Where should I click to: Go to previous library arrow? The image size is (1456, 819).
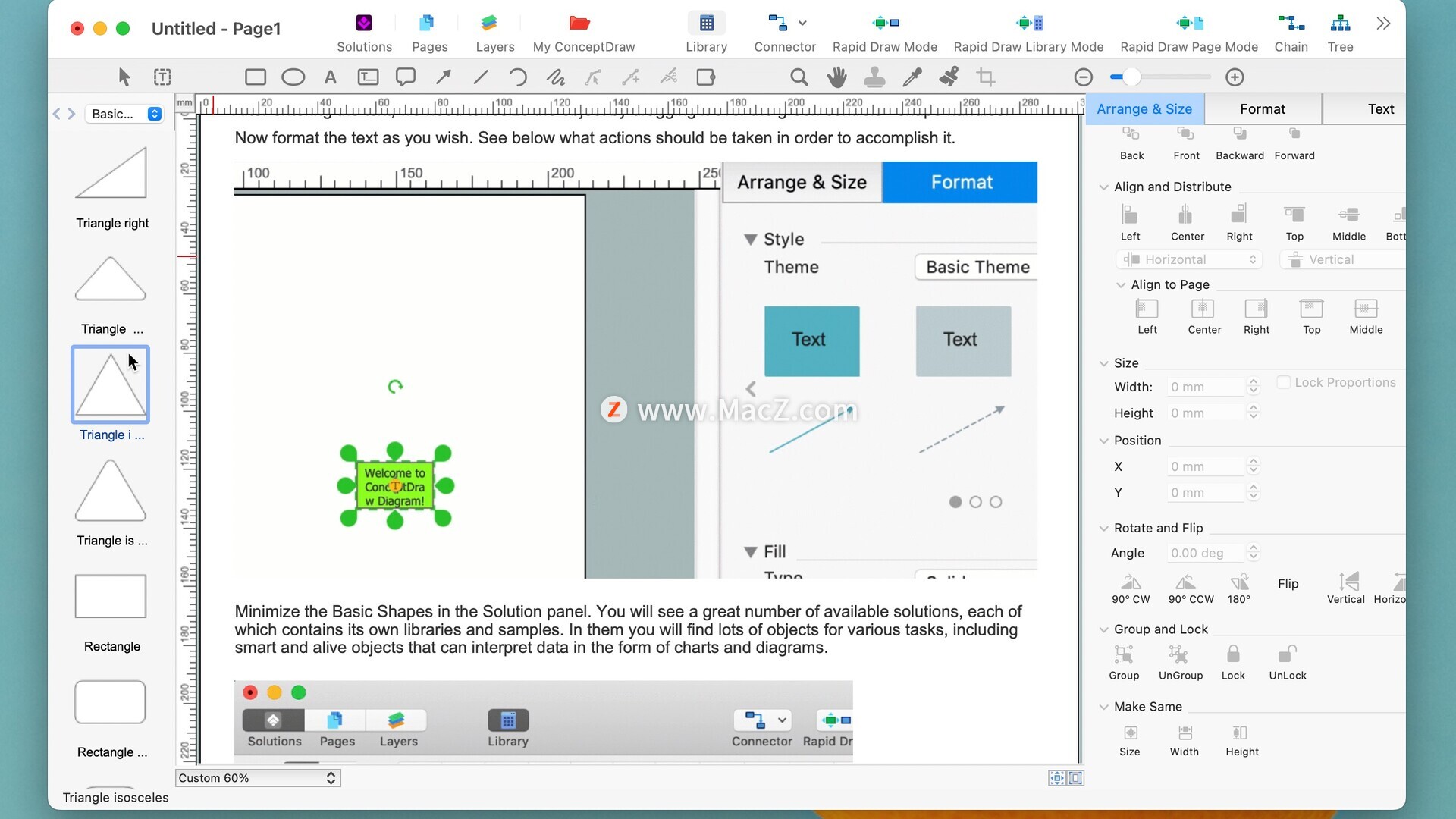click(x=56, y=114)
